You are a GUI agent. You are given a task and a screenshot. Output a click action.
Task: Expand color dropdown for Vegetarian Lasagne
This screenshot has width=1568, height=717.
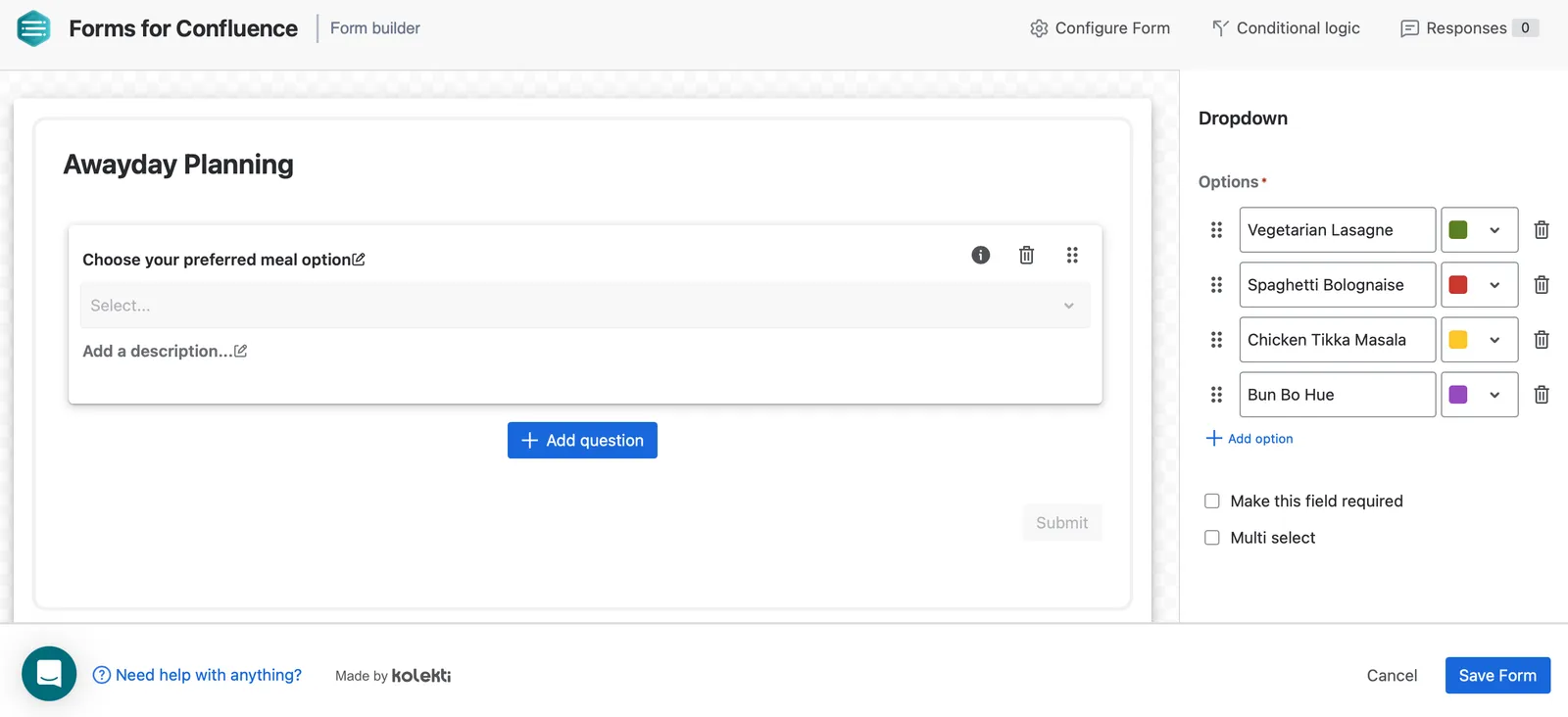[1494, 230]
